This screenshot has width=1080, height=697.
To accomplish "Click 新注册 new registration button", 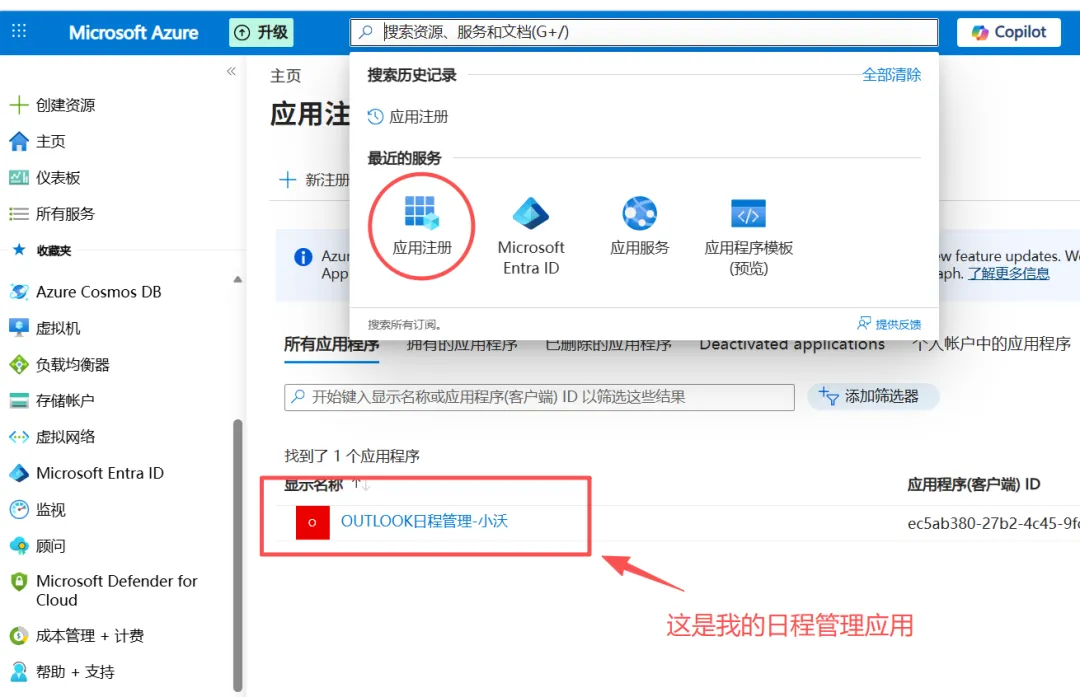I will click(315, 180).
